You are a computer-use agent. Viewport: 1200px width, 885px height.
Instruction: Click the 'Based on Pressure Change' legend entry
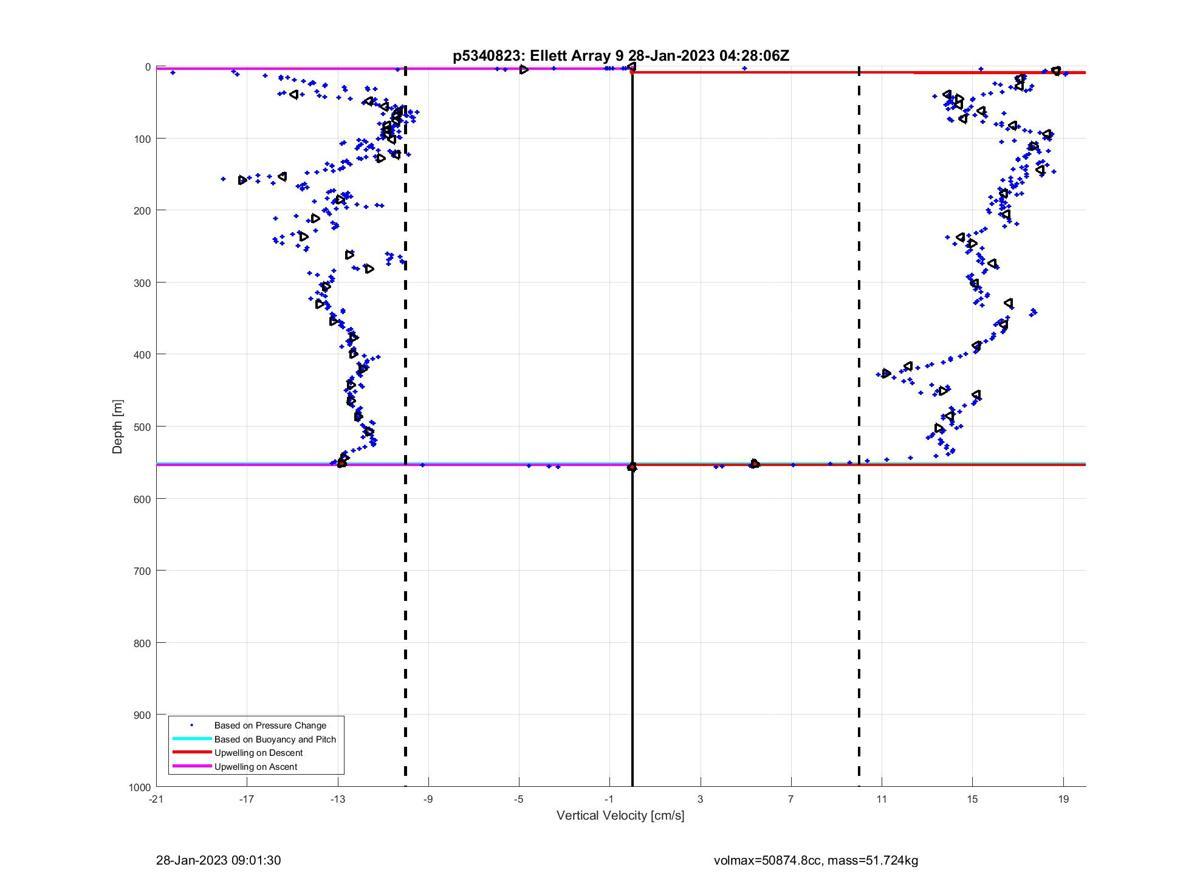270,725
